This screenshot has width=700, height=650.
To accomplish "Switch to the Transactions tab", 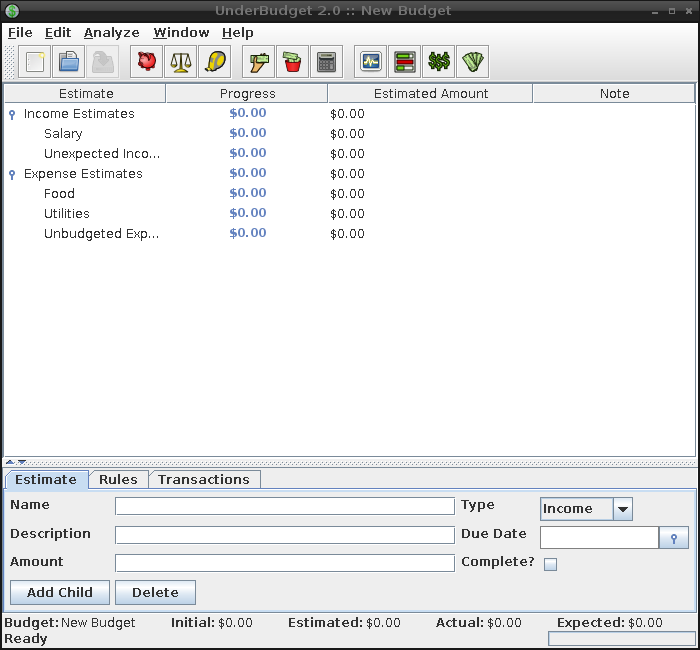I will point(204,479).
